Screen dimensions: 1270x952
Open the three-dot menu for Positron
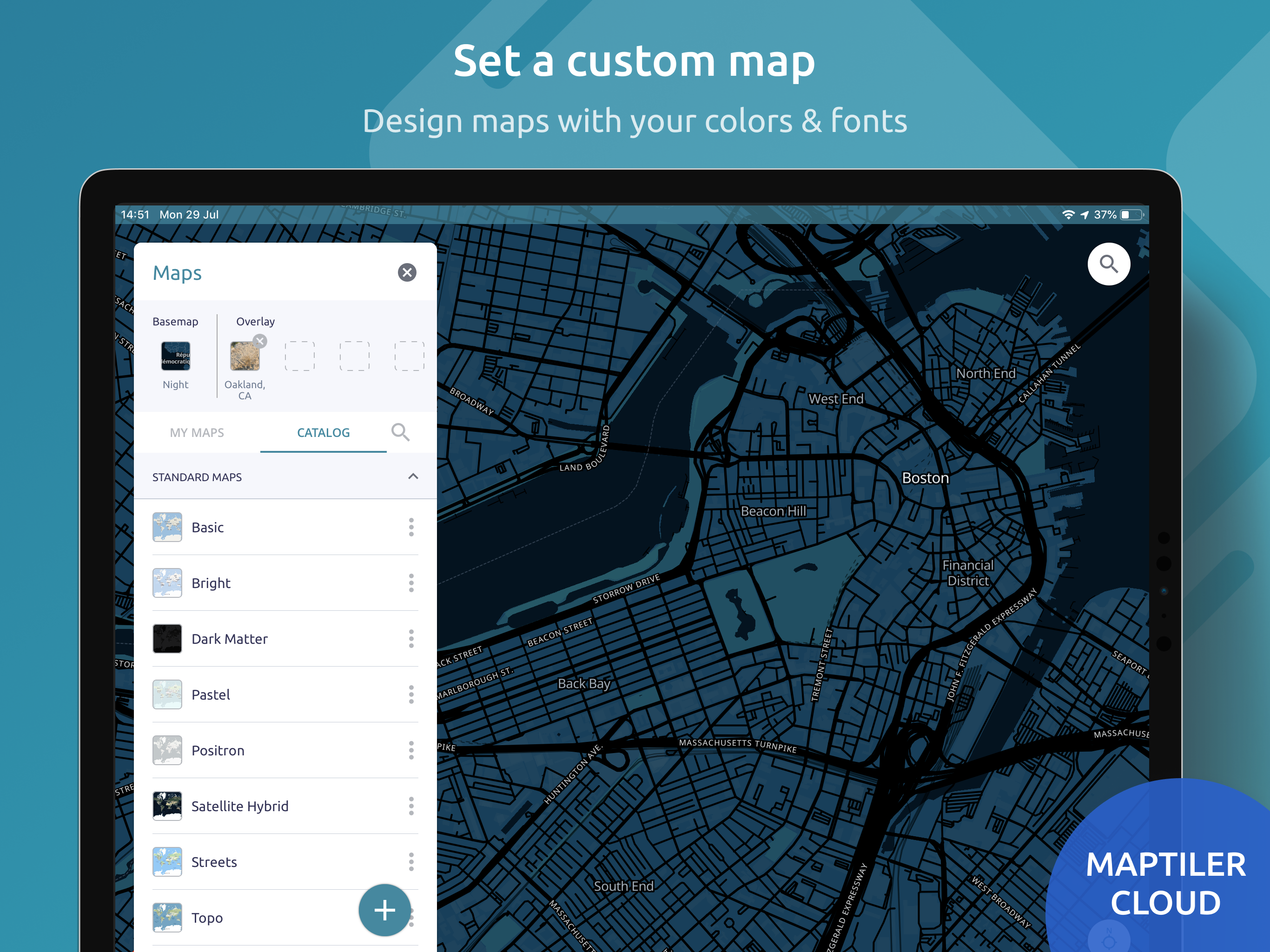point(411,750)
